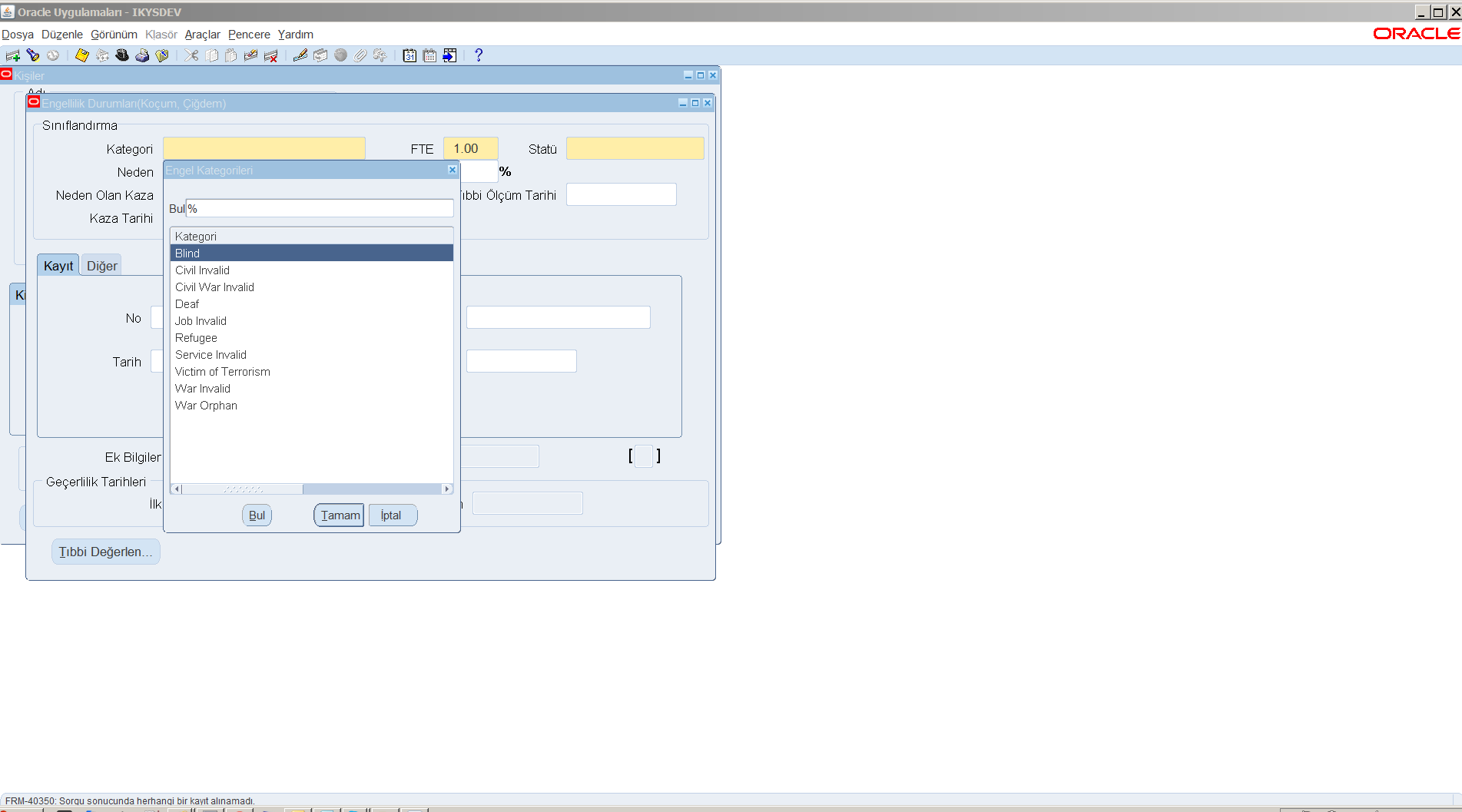The image size is (1462, 812).
Task: Click the yellow diskette Save icon
Action: click(x=82, y=55)
